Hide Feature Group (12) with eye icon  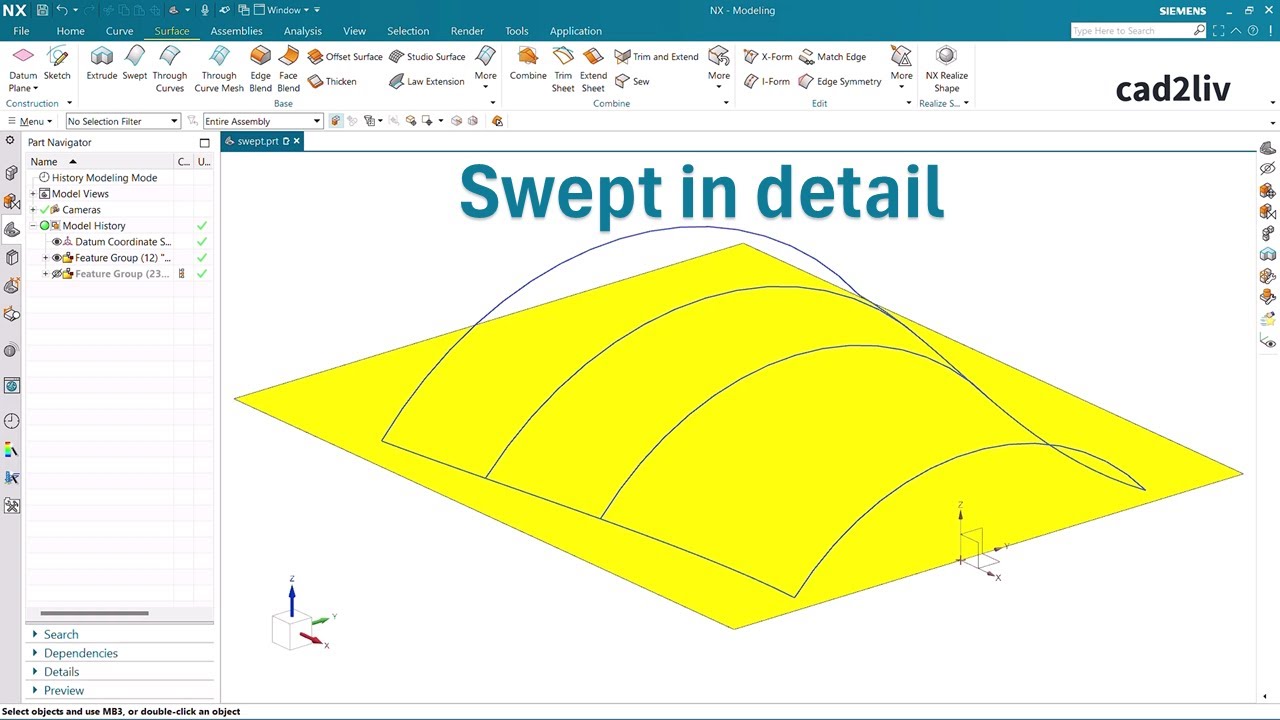pos(57,258)
